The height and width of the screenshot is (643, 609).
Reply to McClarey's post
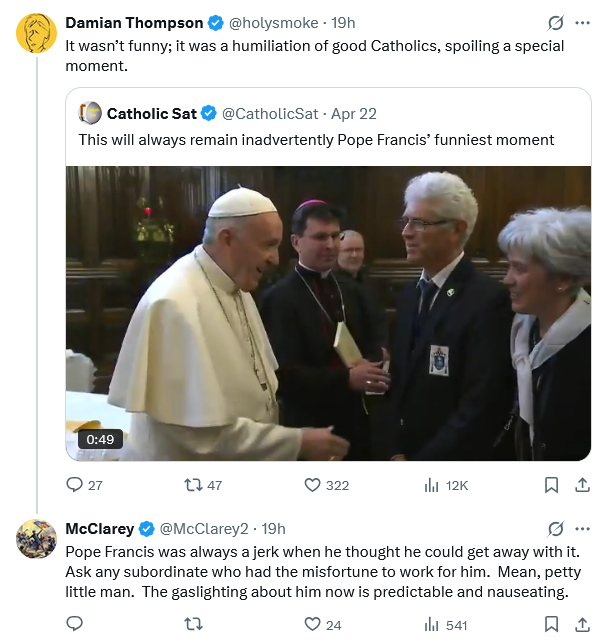click(x=75, y=625)
